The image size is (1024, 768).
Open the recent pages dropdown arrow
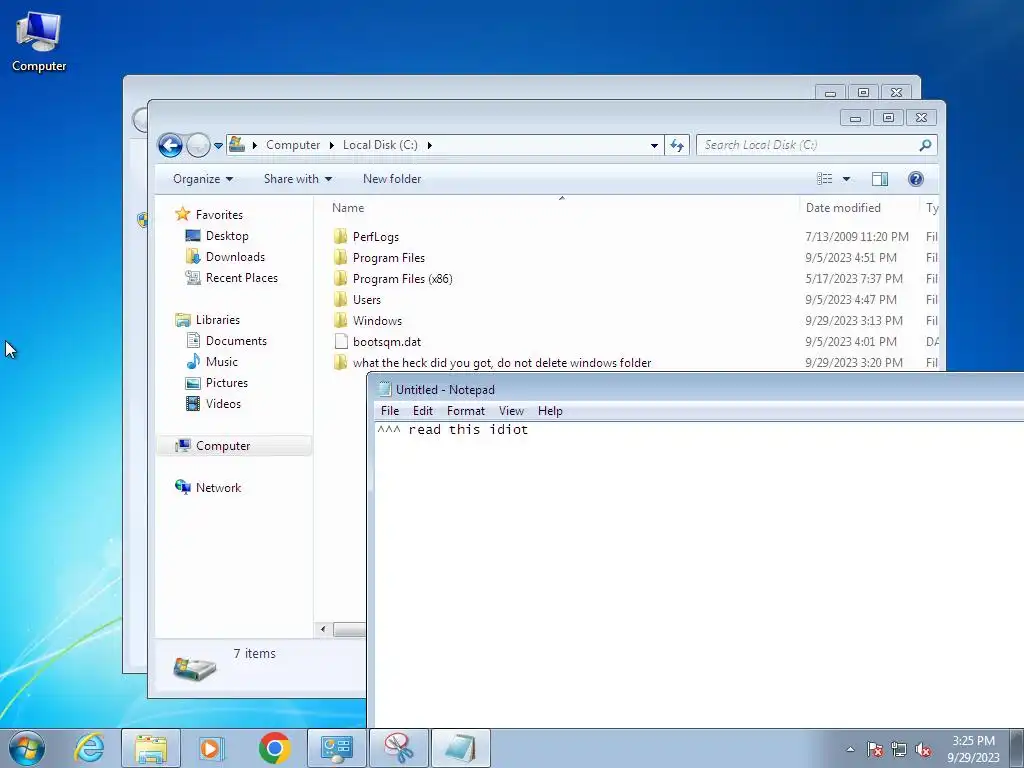(x=218, y=146)
